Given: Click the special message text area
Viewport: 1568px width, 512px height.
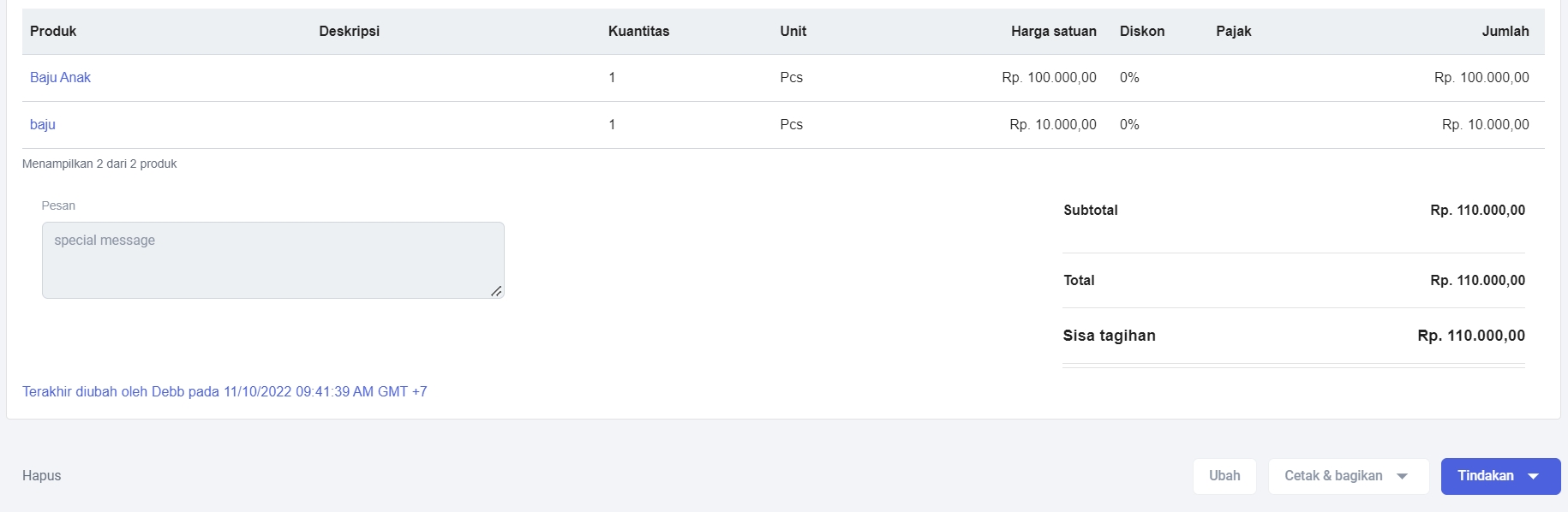Looking at the screenshot, I should pos(273,260).
